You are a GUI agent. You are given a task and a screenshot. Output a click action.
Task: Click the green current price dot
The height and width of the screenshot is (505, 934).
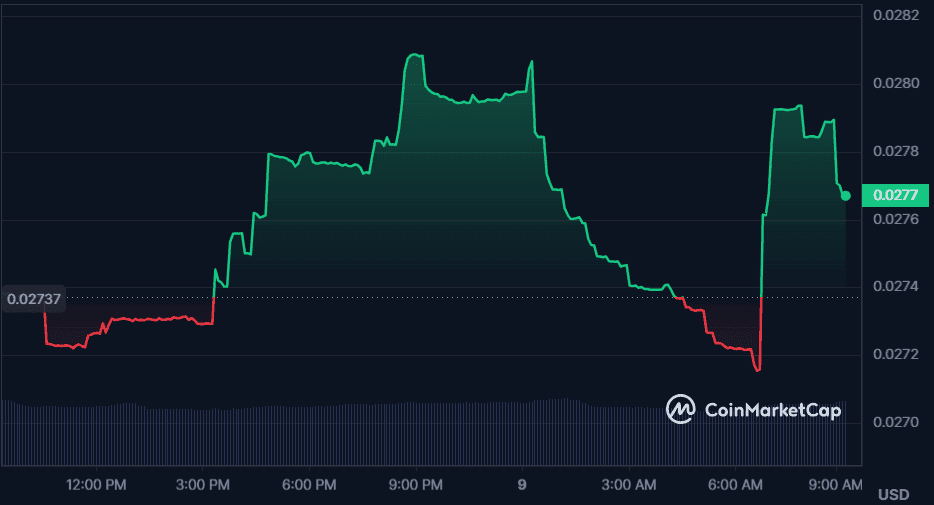(846, 195)
